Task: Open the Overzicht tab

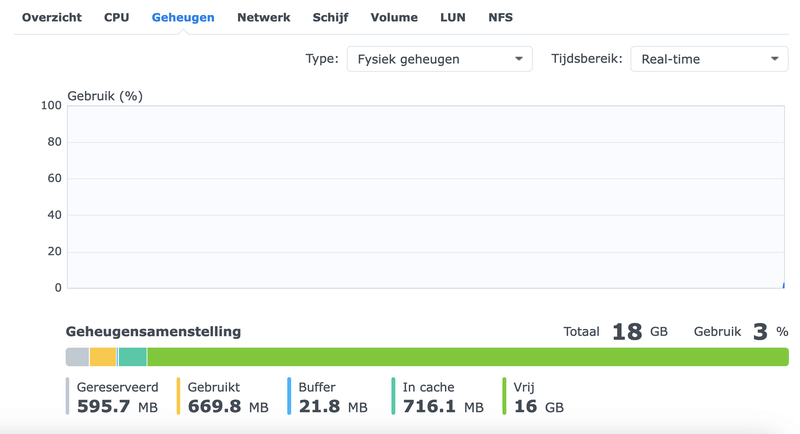Action: pyautogui.click(x=52, y=17)
